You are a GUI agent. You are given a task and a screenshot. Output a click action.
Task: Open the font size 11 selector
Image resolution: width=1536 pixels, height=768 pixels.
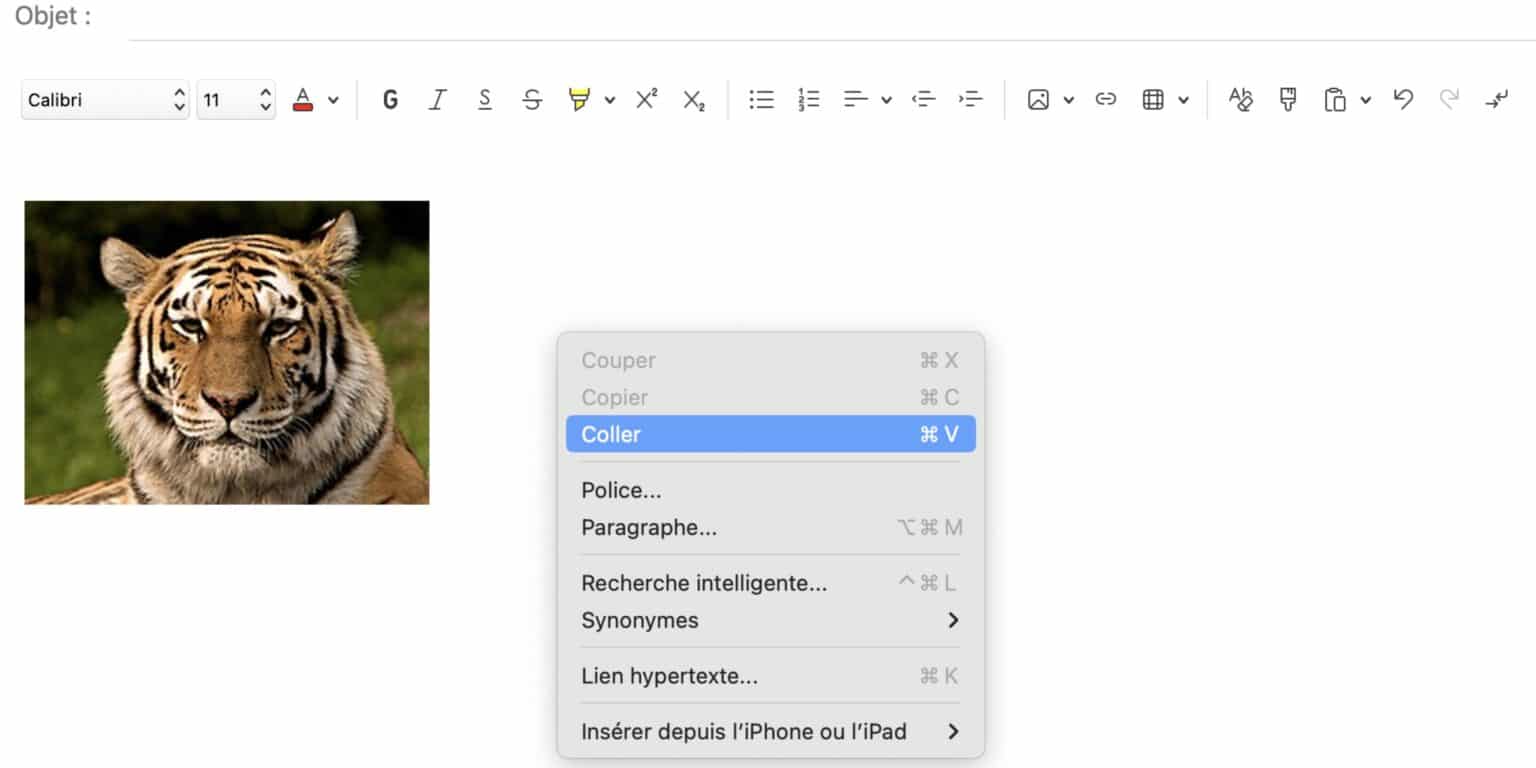point(236,100)
